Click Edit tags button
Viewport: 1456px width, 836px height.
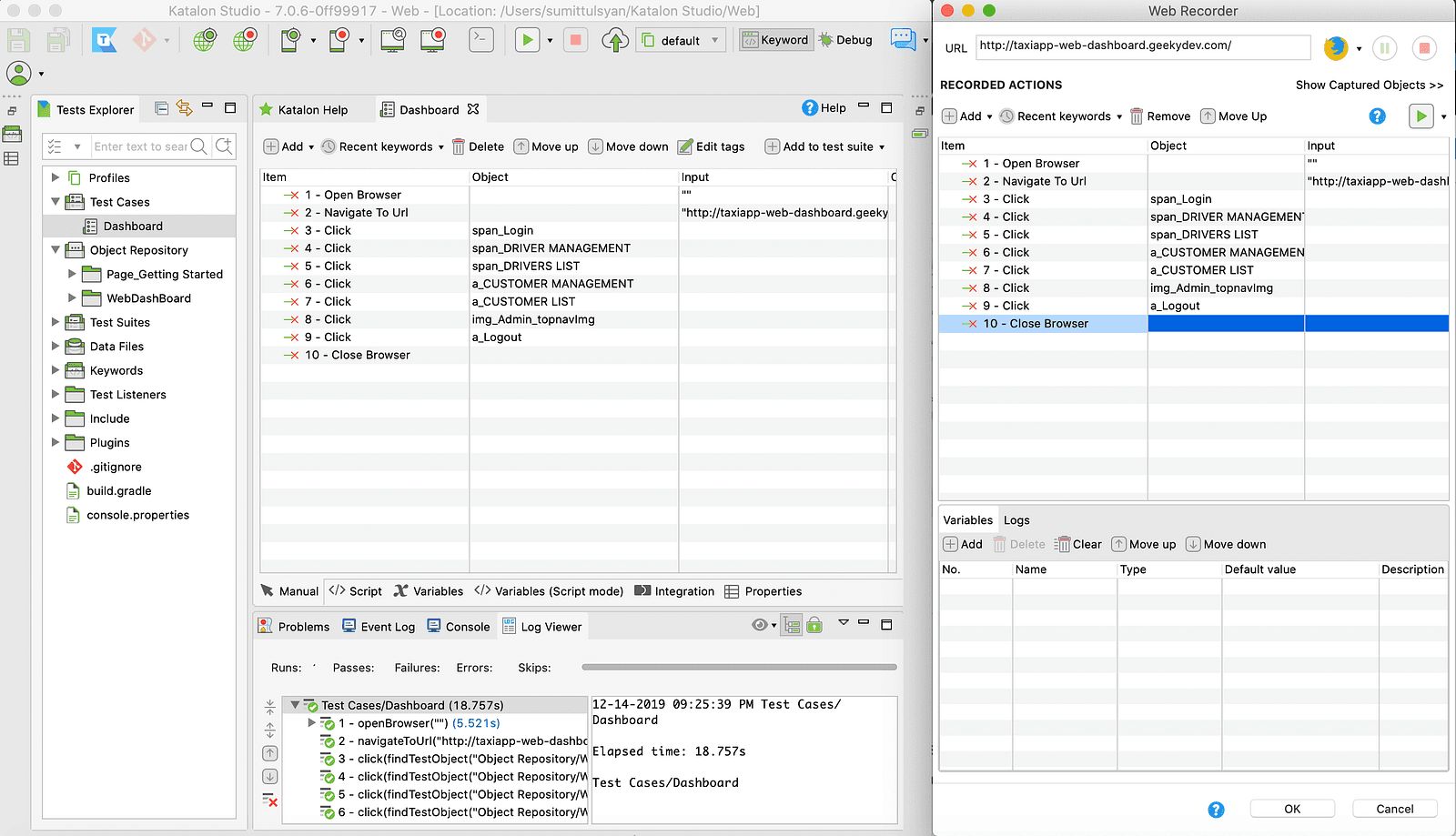click(711, 146)
